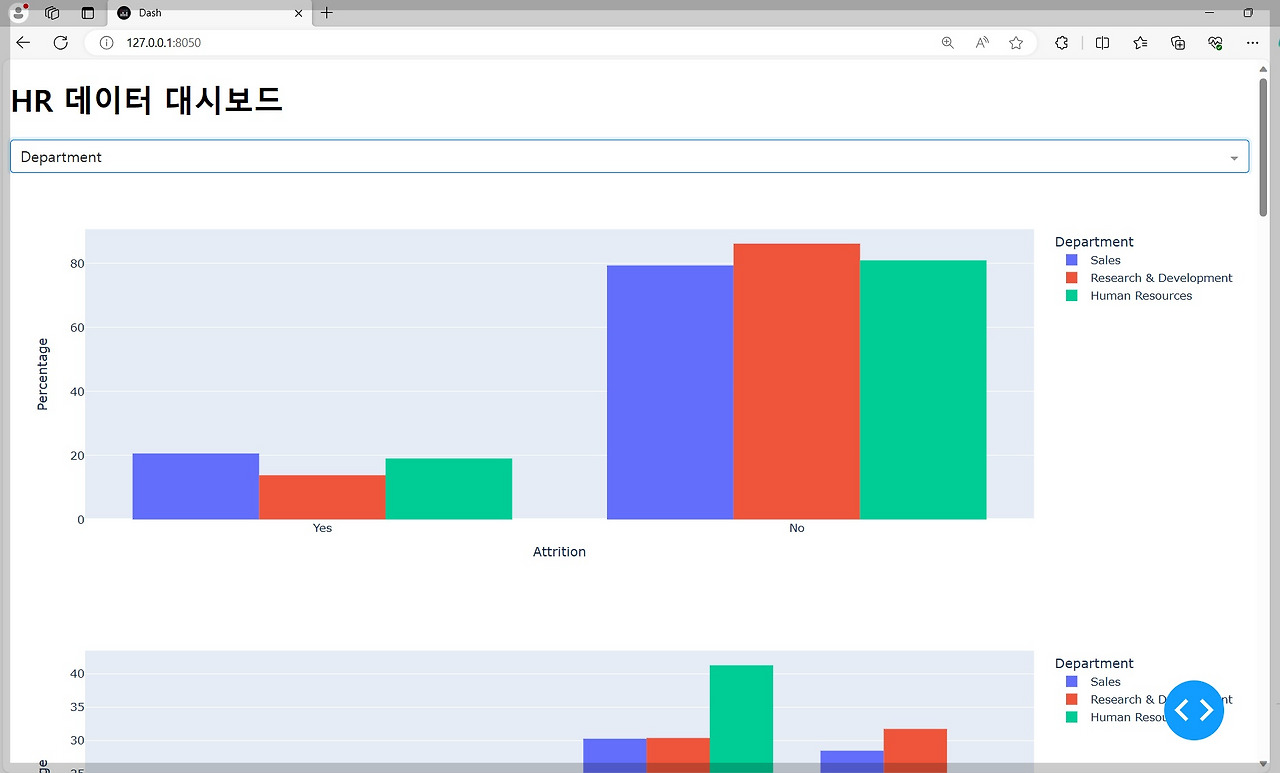The width and height of the screenshot is (1280, 773).
Task: Click the 'Yes' x-axis tick label
Action: 322,528
